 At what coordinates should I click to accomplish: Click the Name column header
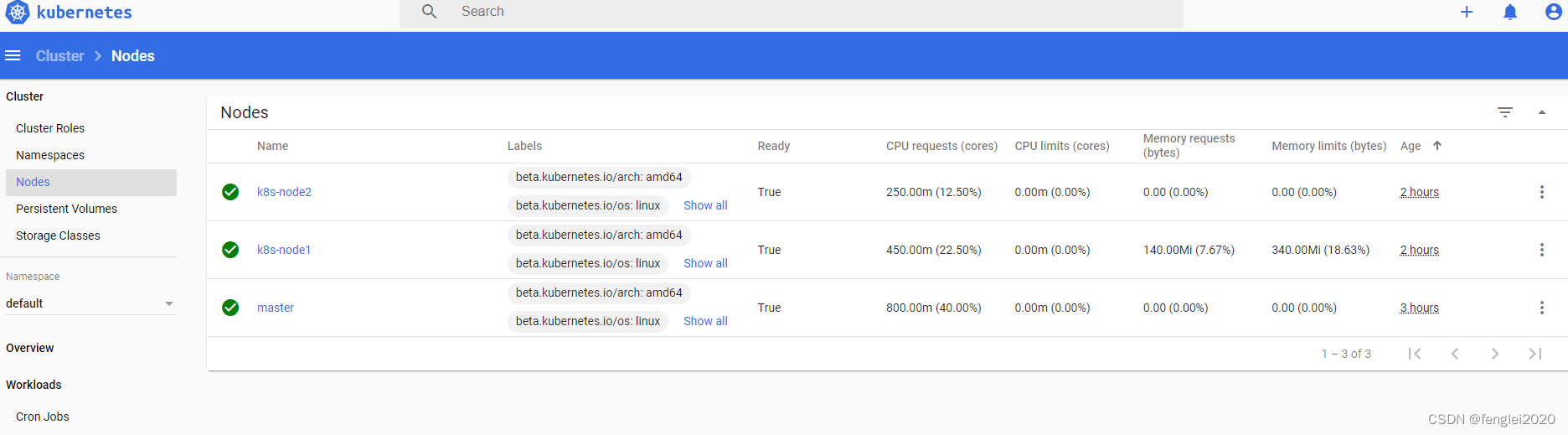[x=272, y=146]
